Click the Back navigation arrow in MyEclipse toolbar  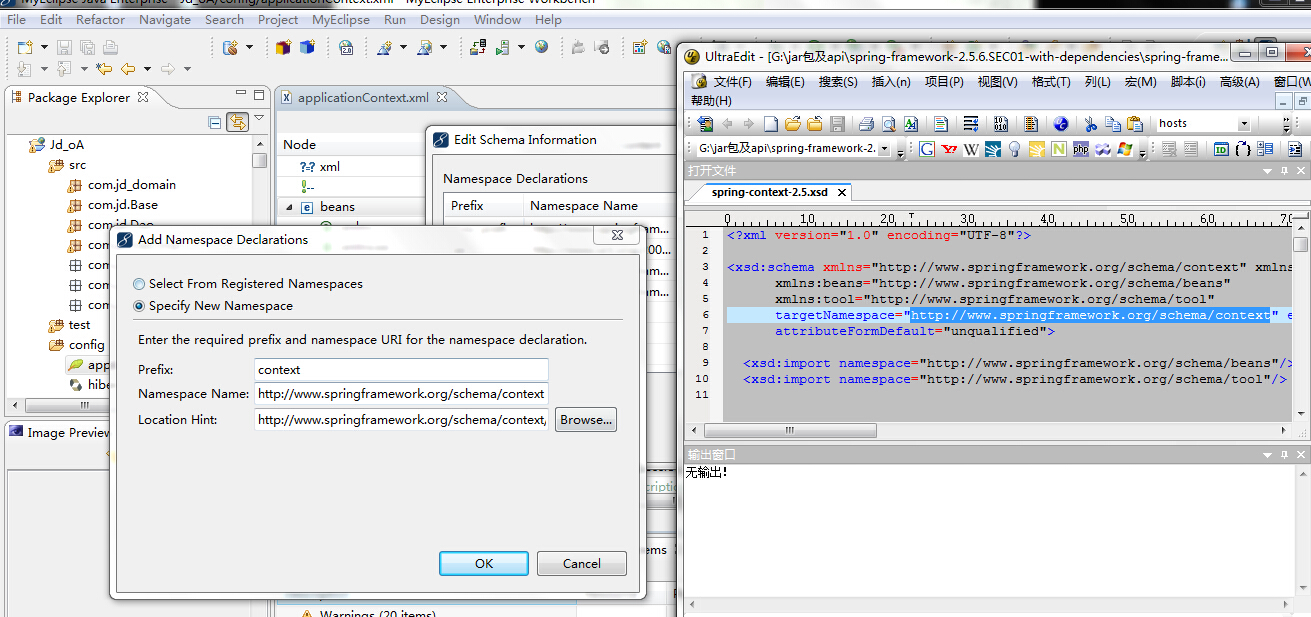(x=127, y=69)
